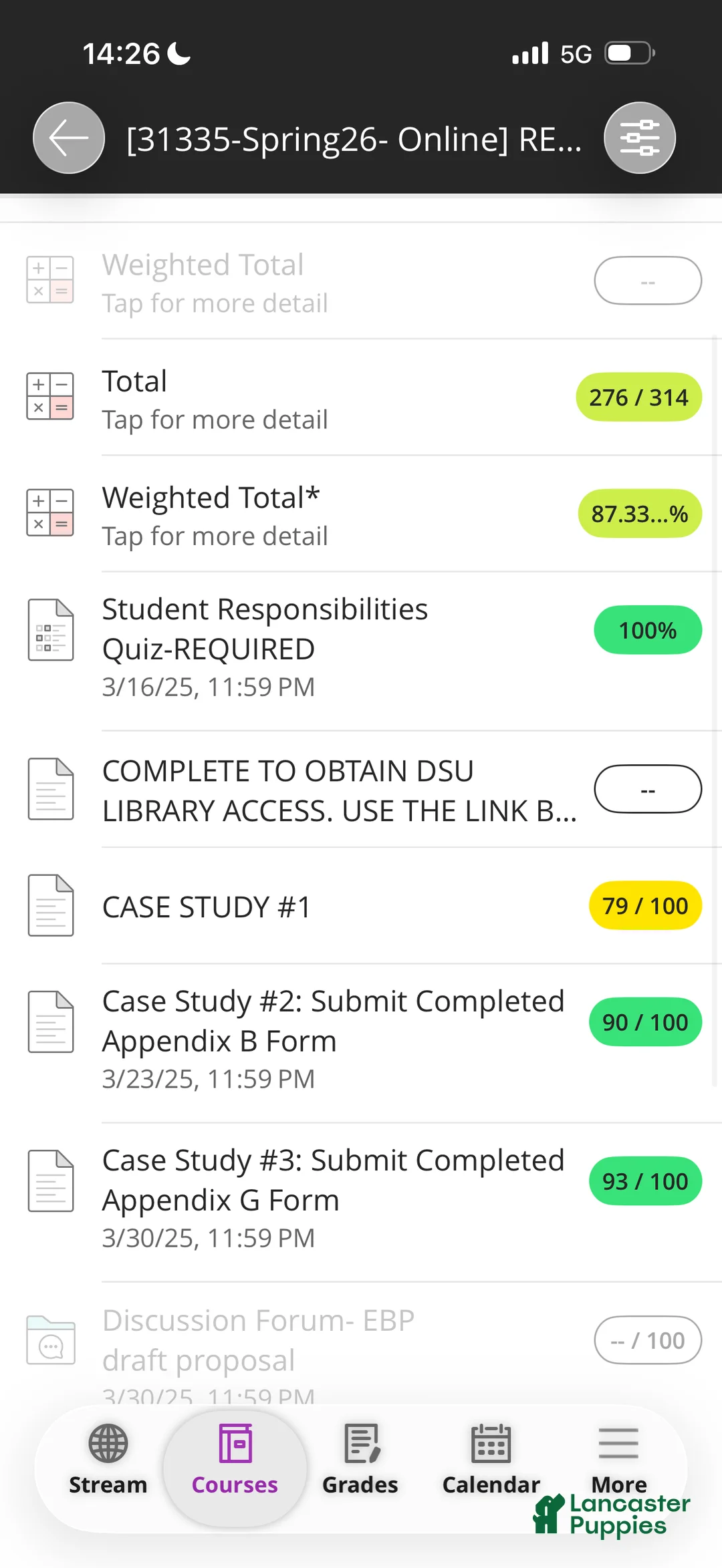Expand the greyed Weighted Total row

click(x=215, y=283)
